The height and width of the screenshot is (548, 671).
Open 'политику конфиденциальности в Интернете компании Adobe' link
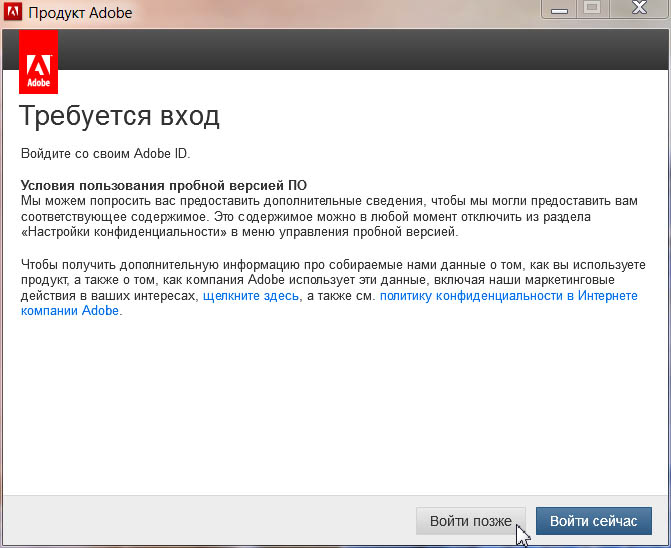pos(508,296)
